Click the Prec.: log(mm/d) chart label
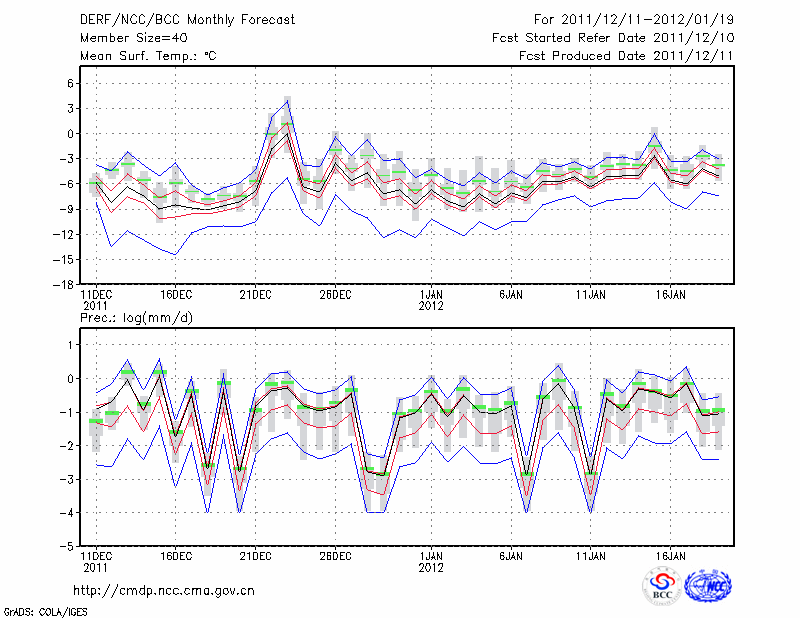 coord(135,317)
